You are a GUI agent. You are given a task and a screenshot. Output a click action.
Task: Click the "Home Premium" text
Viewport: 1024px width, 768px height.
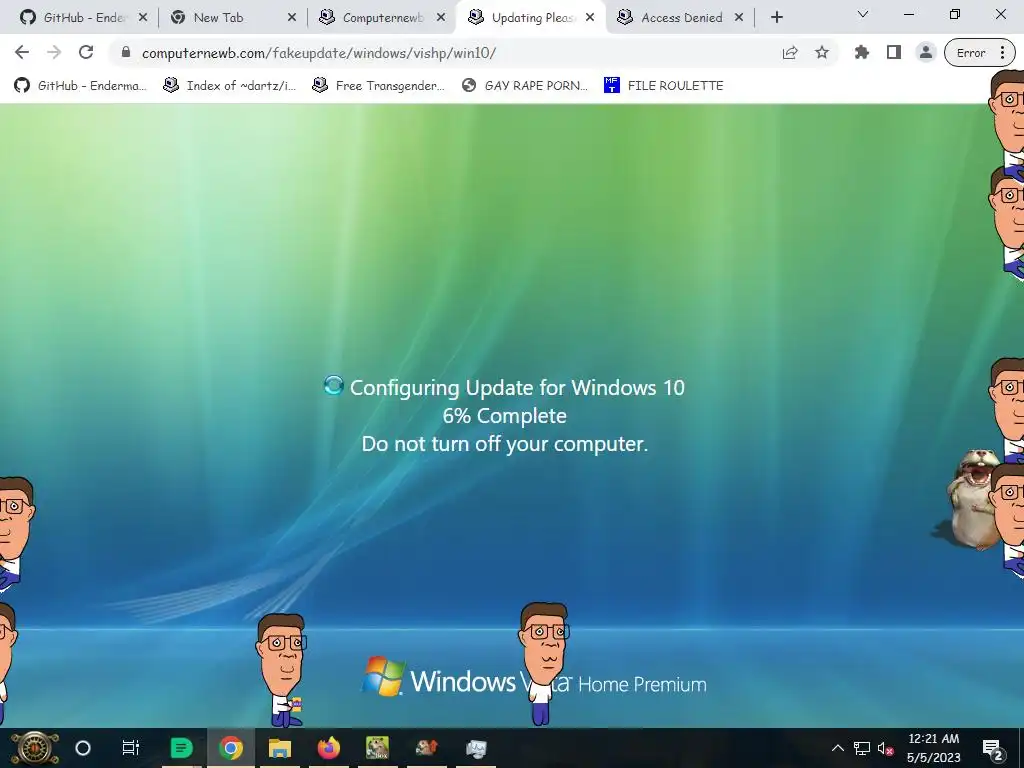click(643, 684)
